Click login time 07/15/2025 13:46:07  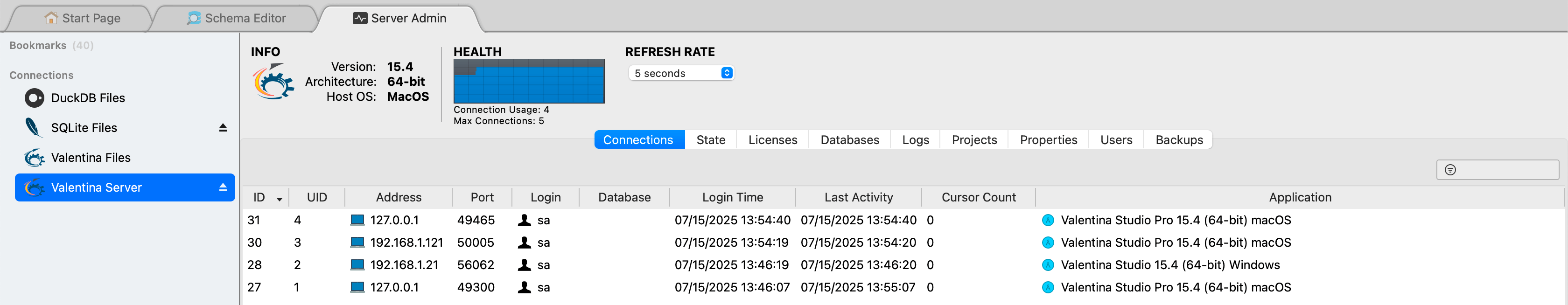pos(732,287)
